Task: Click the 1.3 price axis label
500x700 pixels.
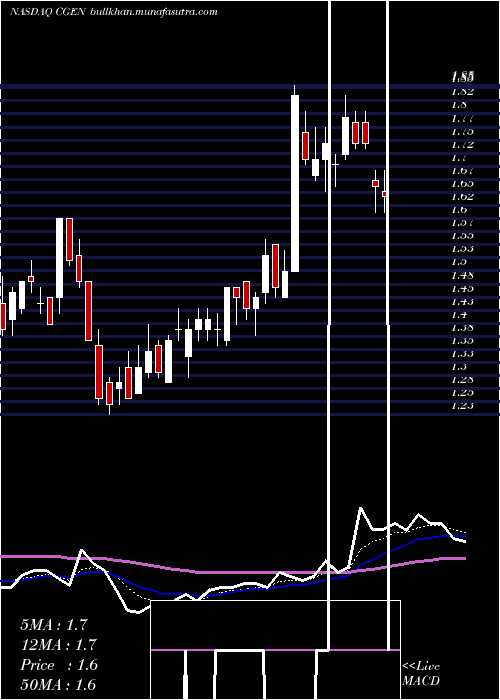Action: pyautogui.click(x=459, y=366)
